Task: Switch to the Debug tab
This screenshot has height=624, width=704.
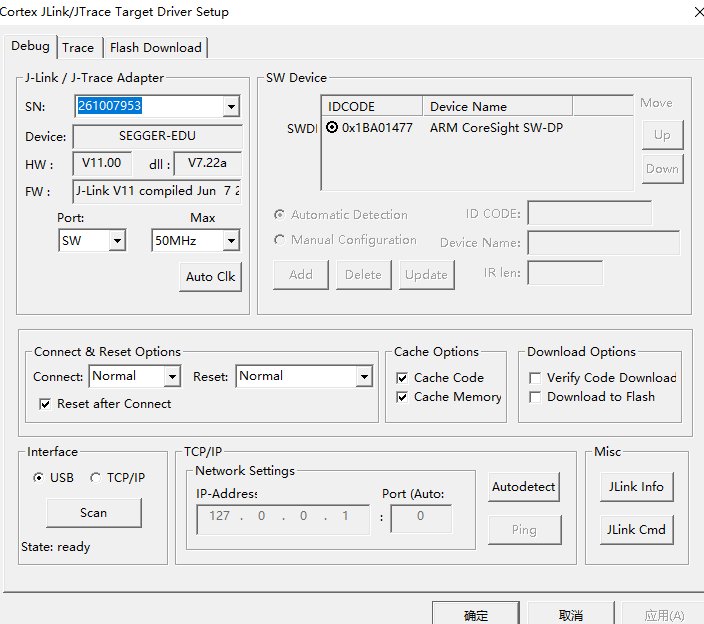Action: [30, 46]
